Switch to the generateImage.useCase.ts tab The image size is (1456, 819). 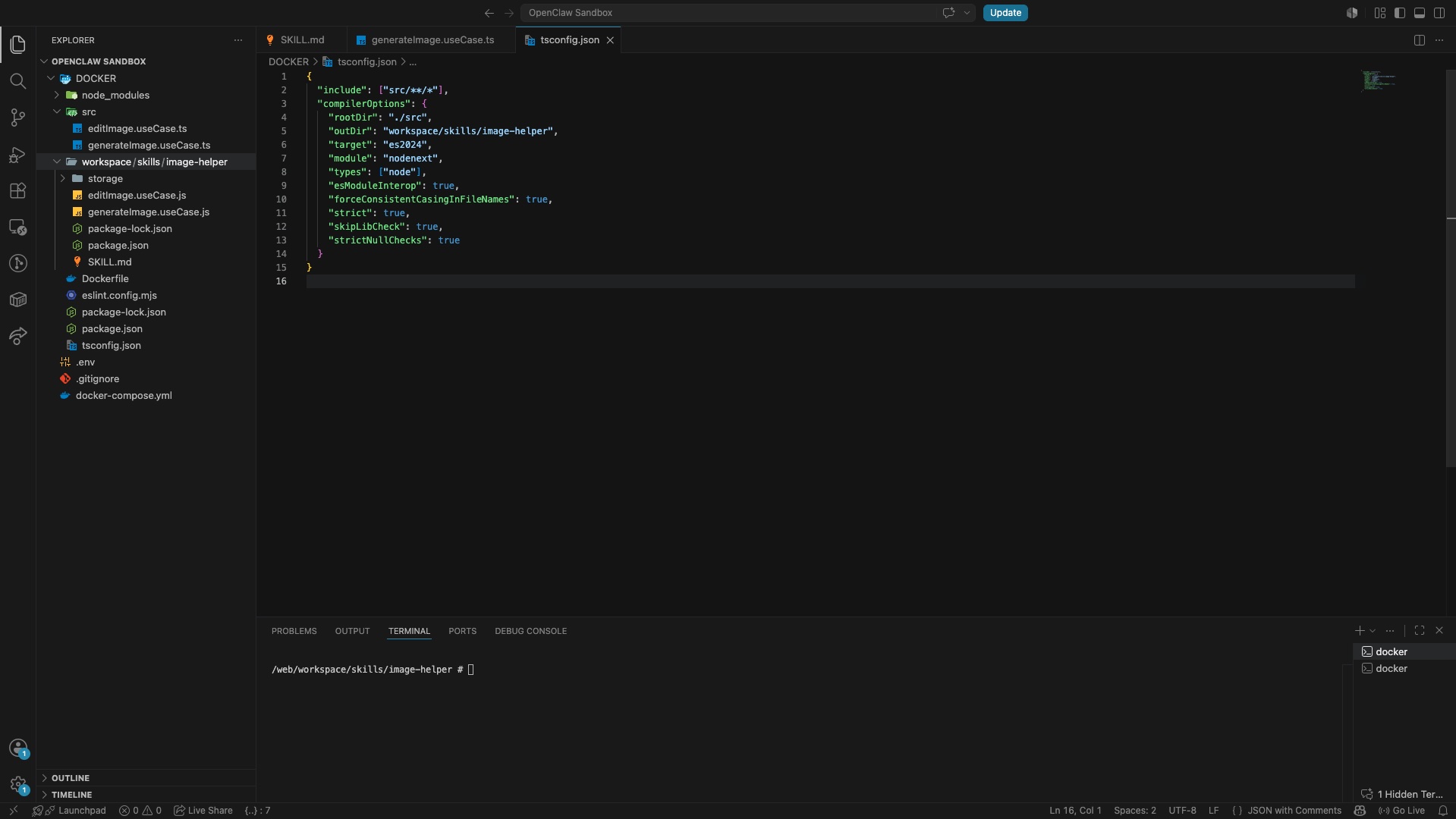[432, 40]
